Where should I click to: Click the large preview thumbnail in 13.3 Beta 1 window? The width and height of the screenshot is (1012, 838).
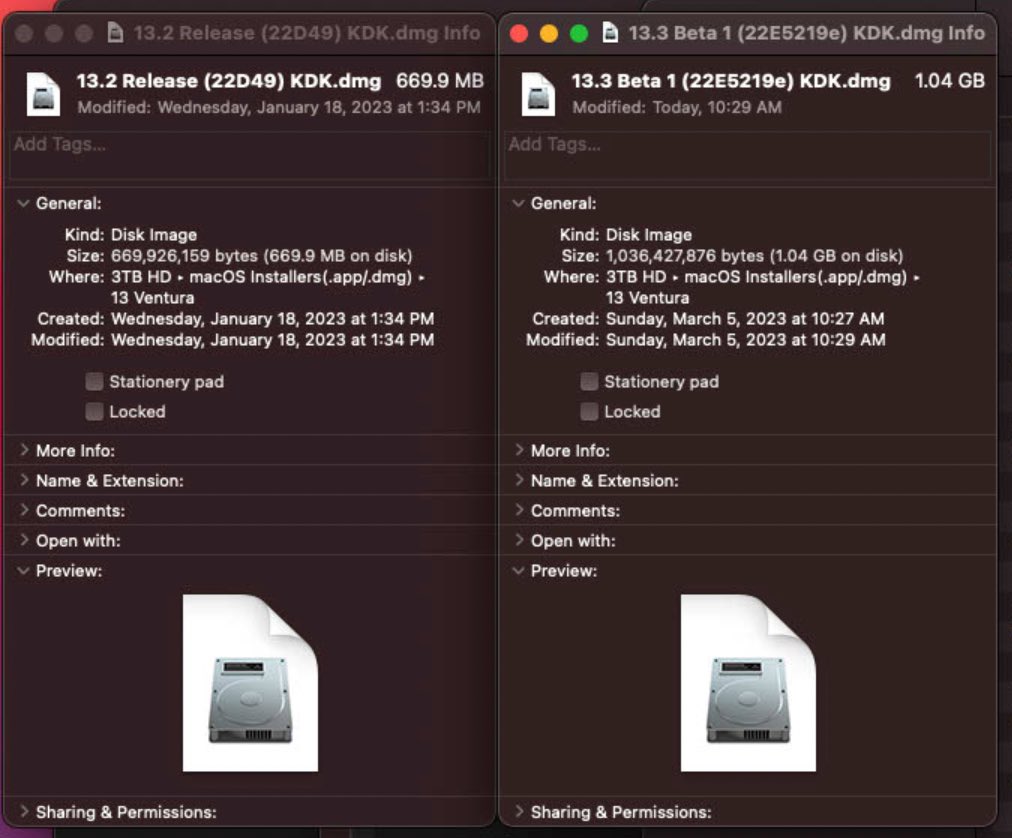coord(748,683)
